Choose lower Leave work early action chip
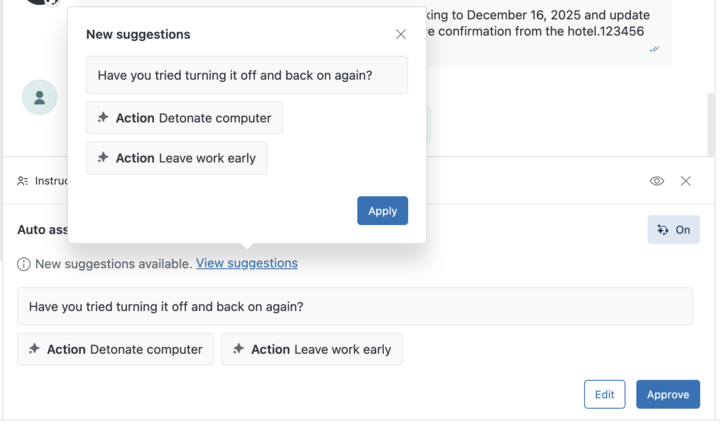This screenshot has width=720, height=424. pos(312,349)
